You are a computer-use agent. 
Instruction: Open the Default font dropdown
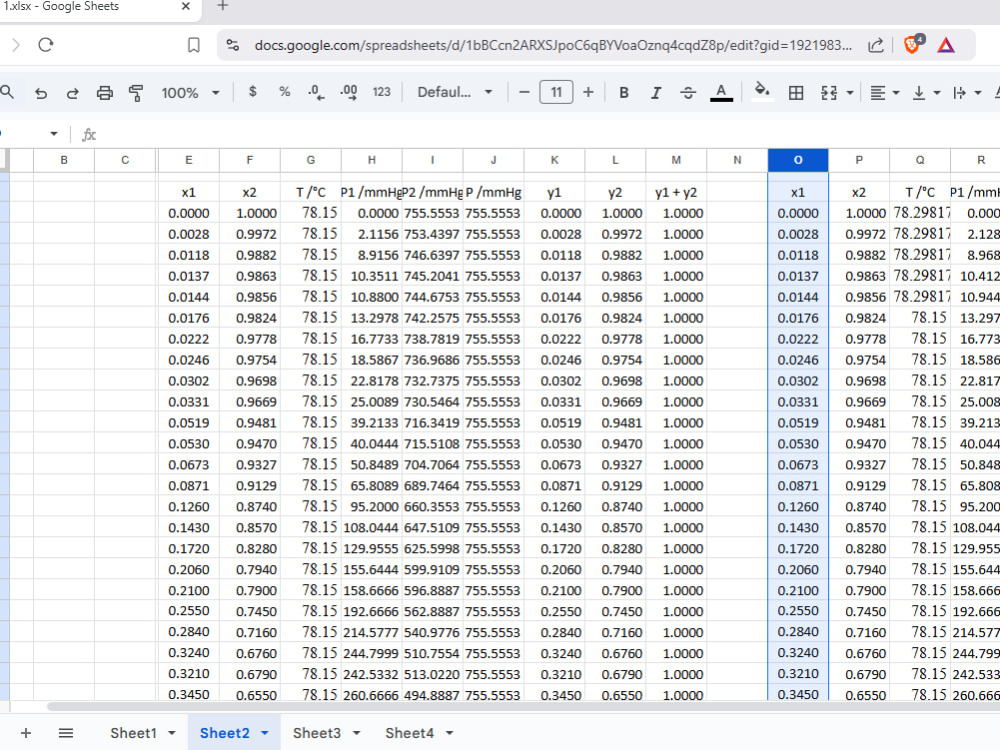(455, 92)
